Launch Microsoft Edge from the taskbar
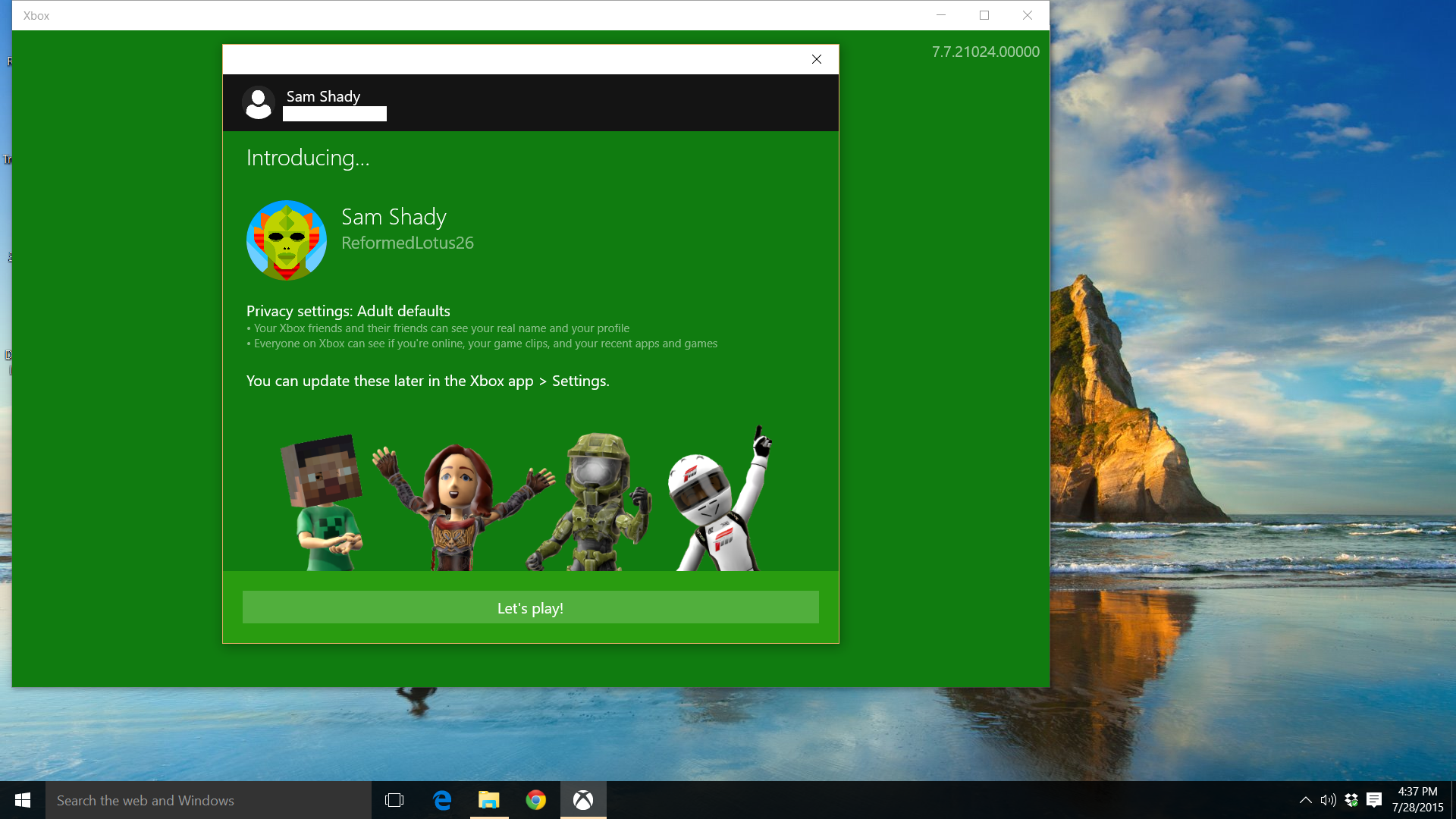The width and height of the screenshot is (1456, 819). [442, 800]
